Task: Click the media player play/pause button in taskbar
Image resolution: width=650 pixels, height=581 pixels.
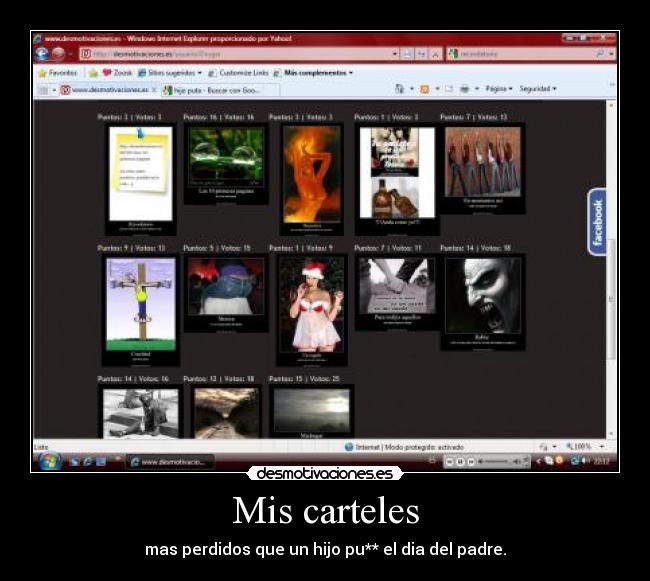Action: [x=460, y=461]
